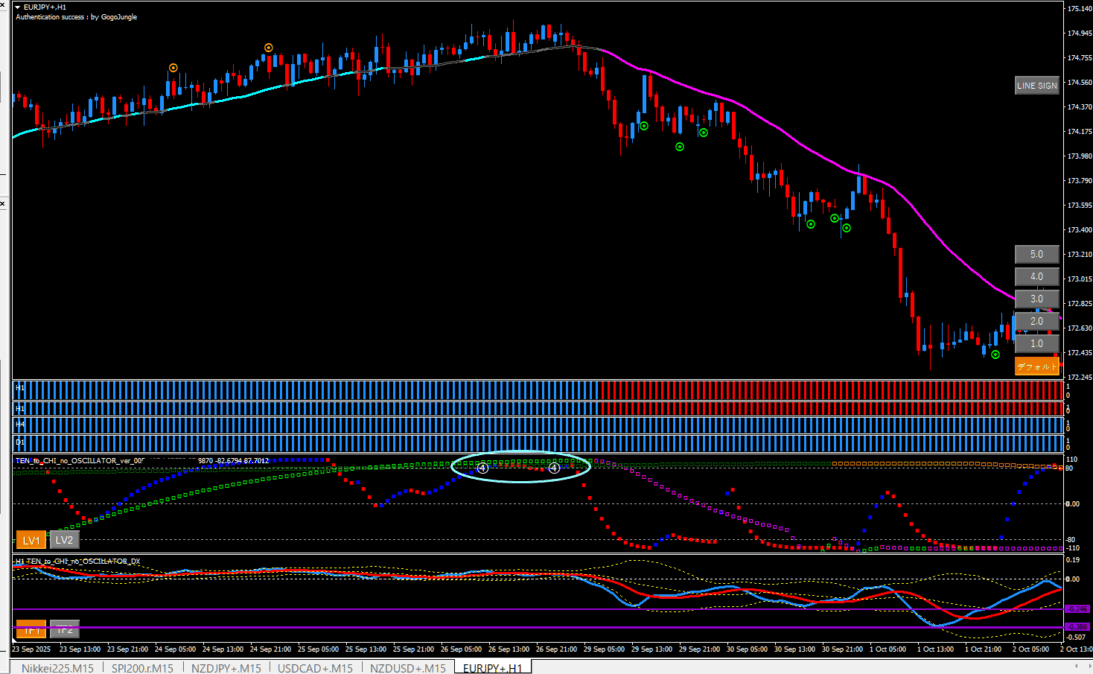
Task: Open the SPI200.r.M15 chart tab
Action: pos(142,667)
